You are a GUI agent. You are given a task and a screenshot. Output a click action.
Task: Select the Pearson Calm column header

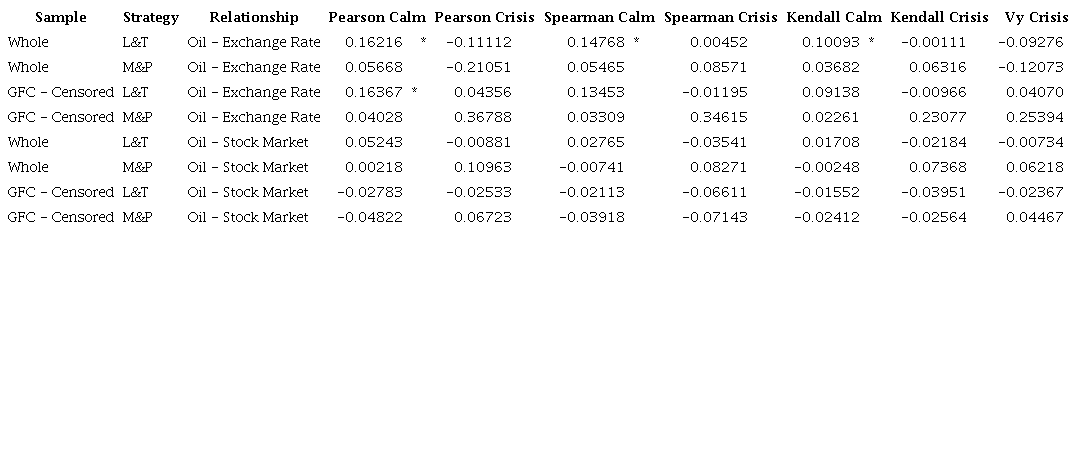[377, 17]
